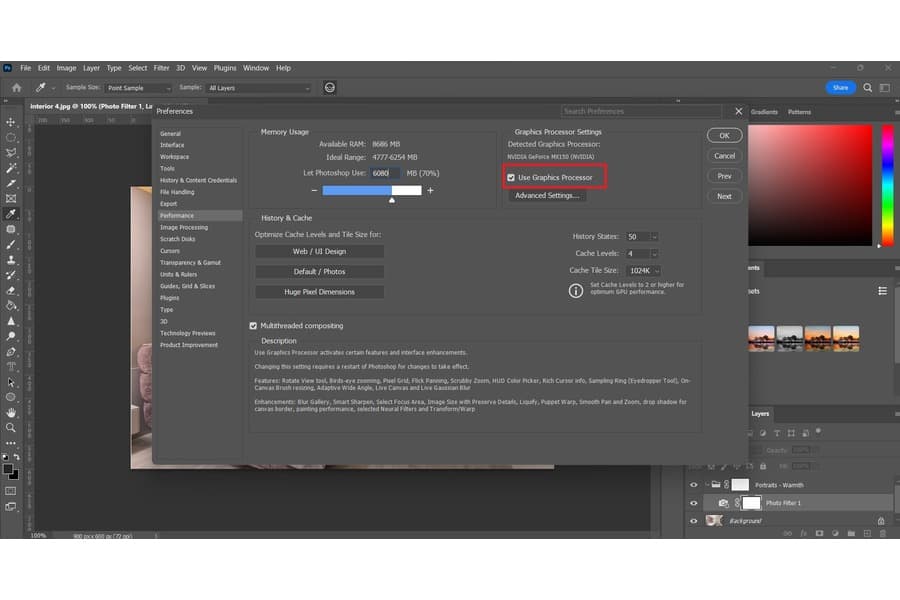Click the rainbow hue slider strip
The width and height of the screenshot is (900, 600).
click(x=887, y=185)
